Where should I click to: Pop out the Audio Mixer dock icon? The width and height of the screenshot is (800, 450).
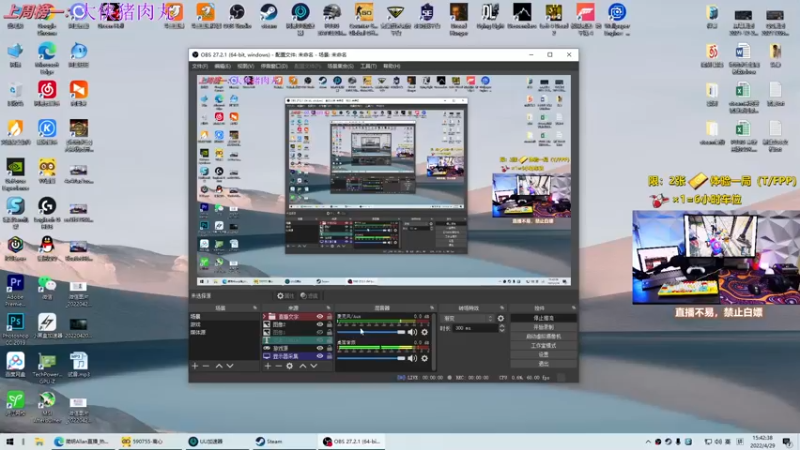432,308
